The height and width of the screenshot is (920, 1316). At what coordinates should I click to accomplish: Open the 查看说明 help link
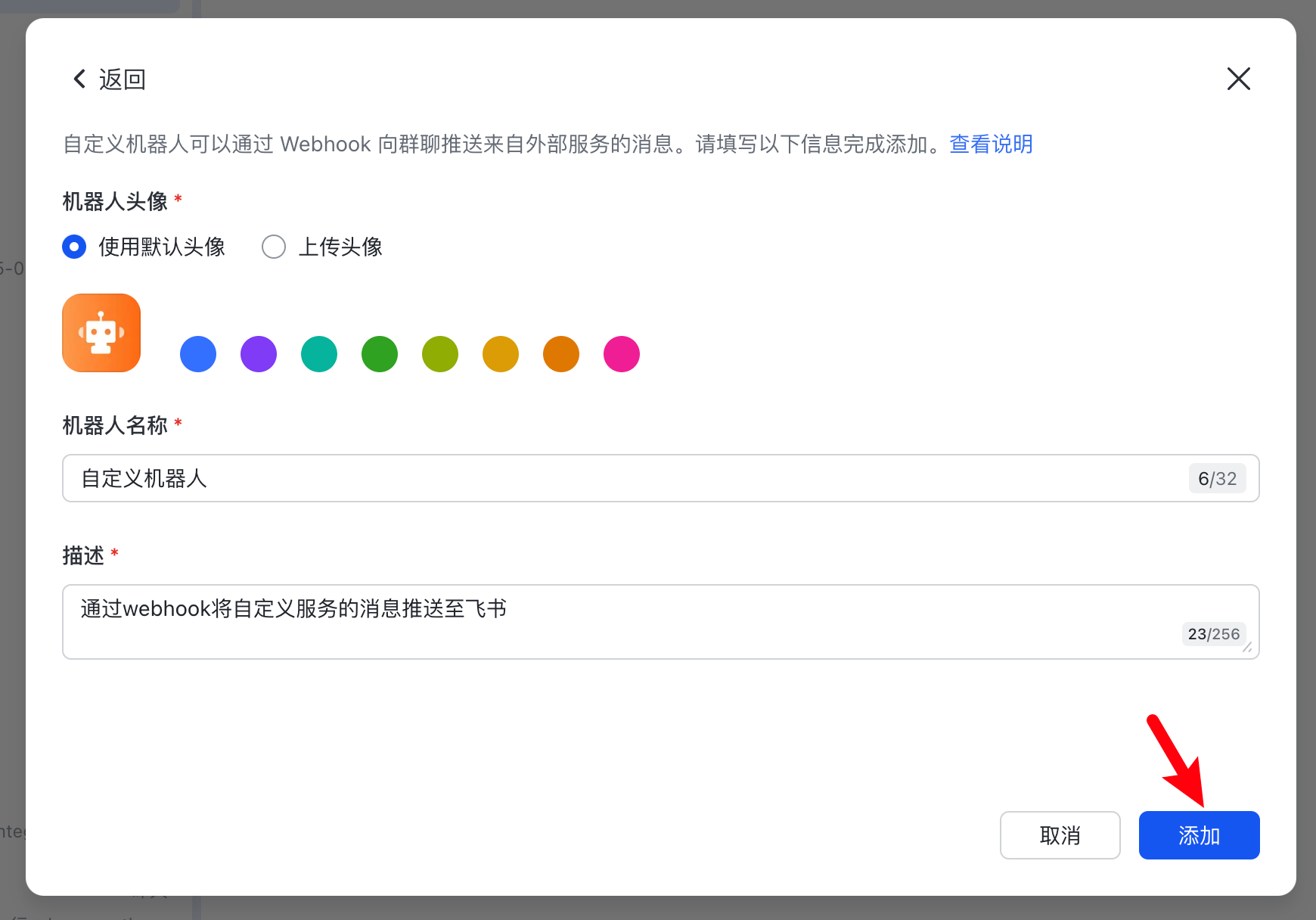point(991,144)
